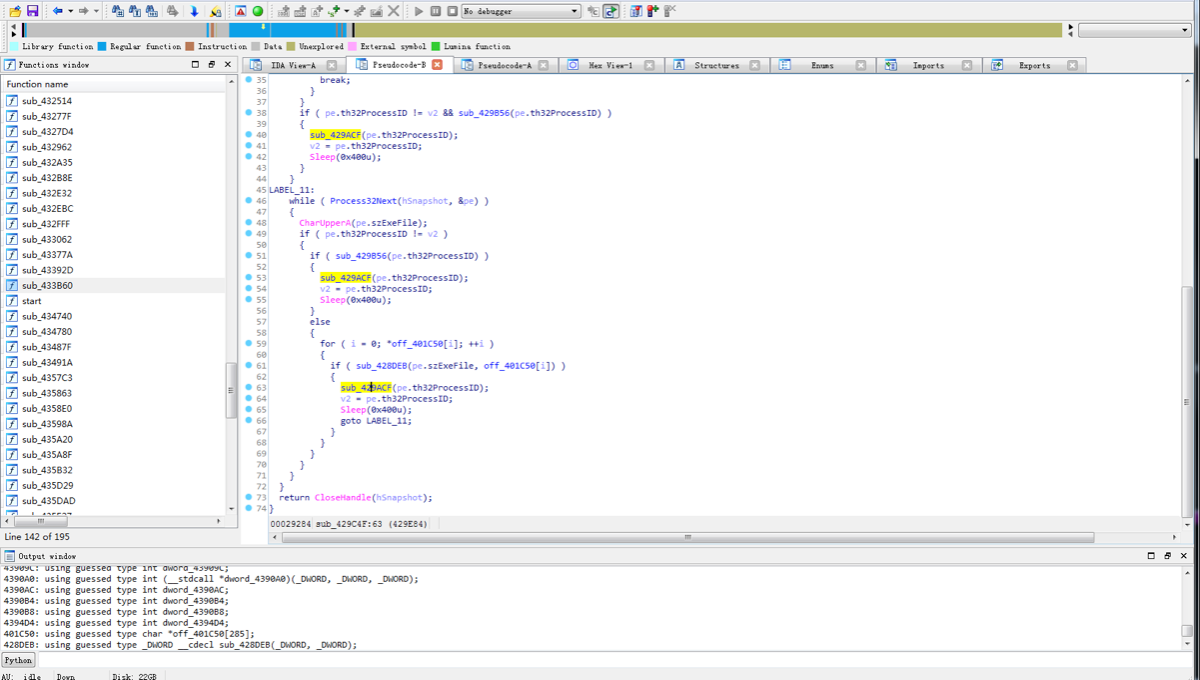1200x680 pixels.
Task: Click the first binoculars search icon
Action: (x=118, y=10)
